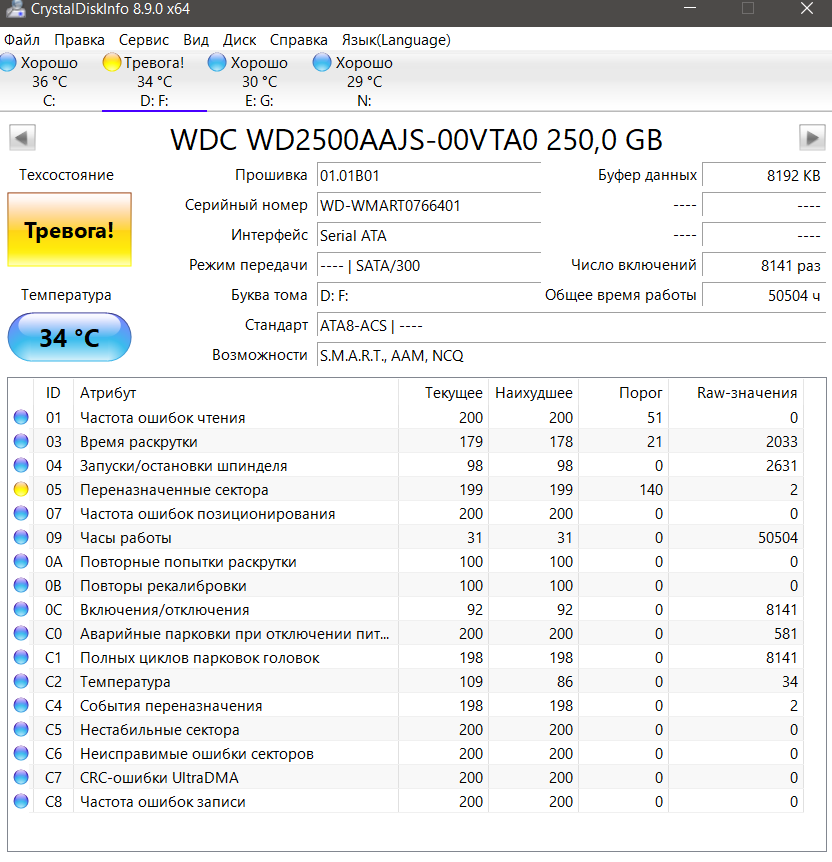Select the Повторные попытки раскрутки row
Viewport: 832px width, 862px height.
tap(407, 561)
